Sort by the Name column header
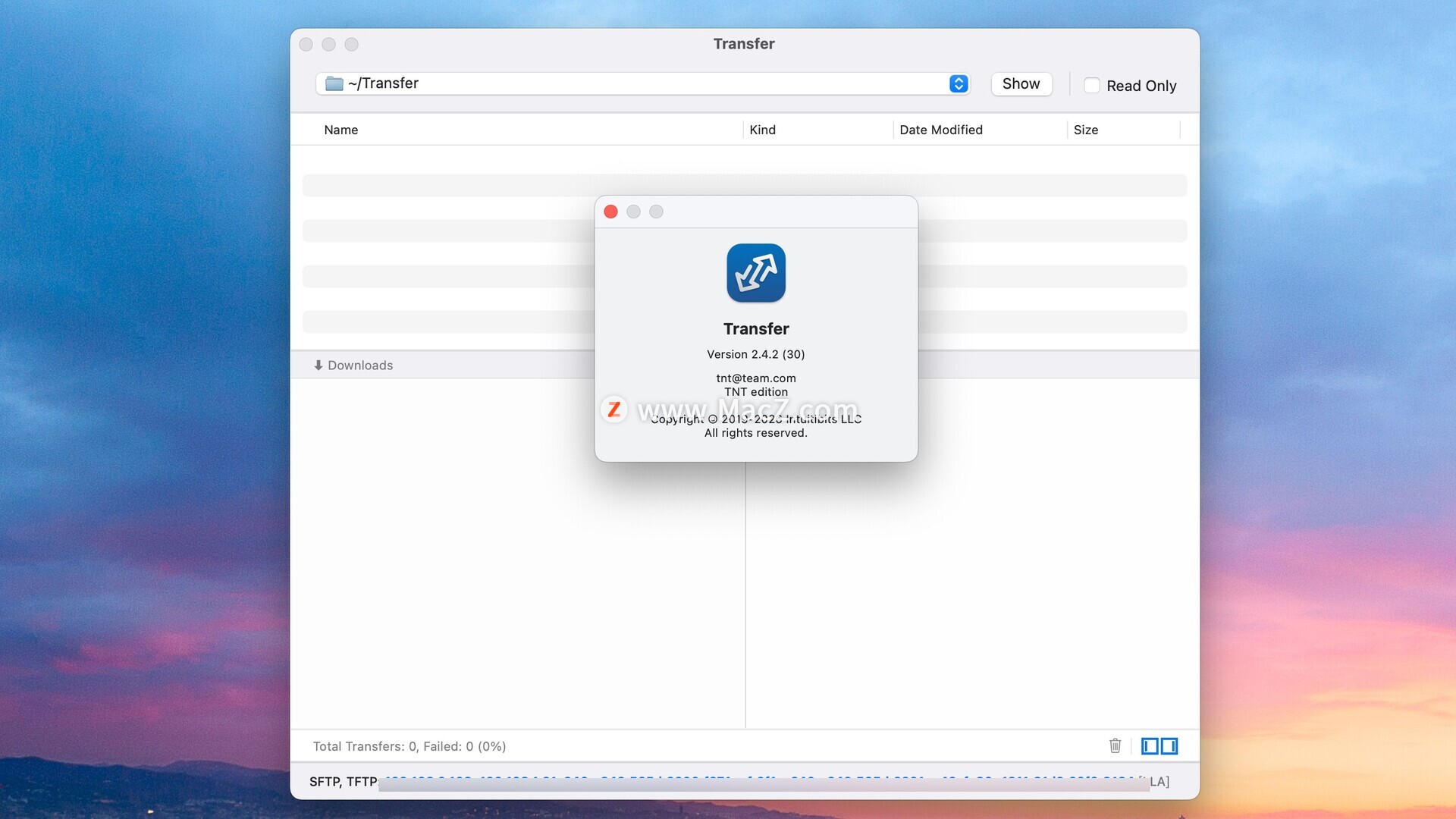The image size is (1456, 819). pyautogui.click(x=341, y=130)
